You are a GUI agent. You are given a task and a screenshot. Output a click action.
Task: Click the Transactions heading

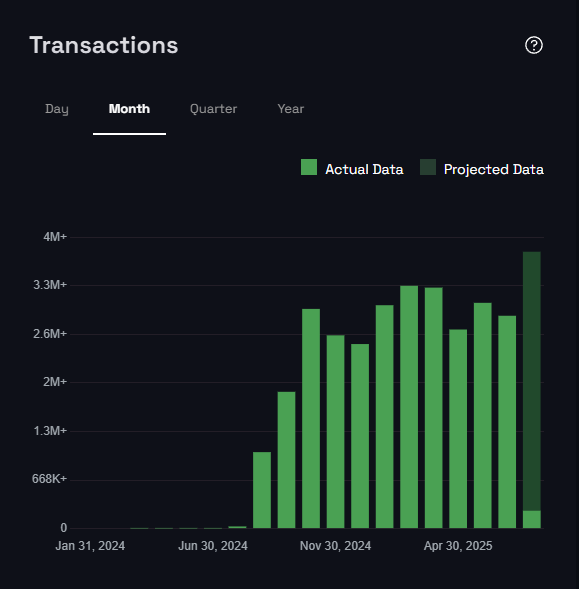click(x=104, y=45)
